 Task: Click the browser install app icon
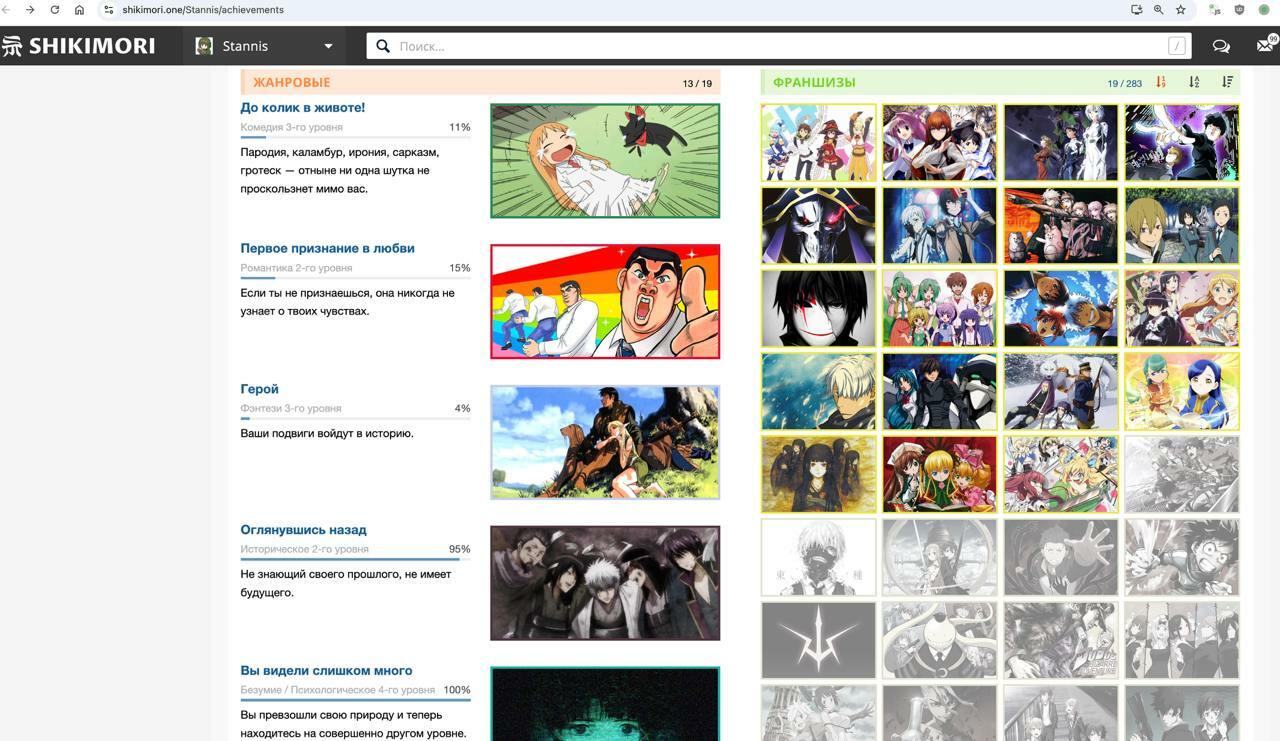tap(1137, 10)
